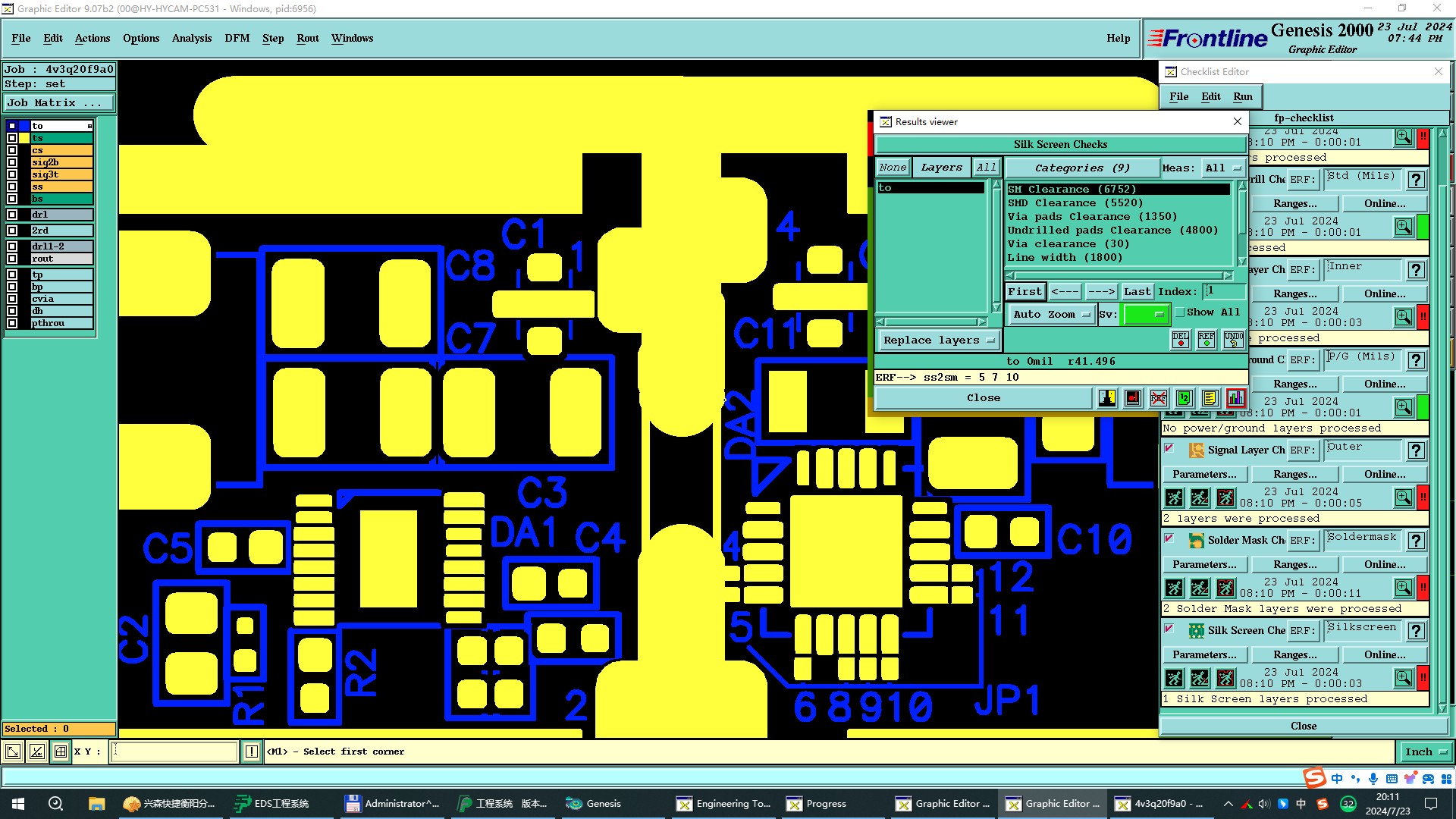
Task: Click first icon at bottom-left status bar
Action: pyautogui.click(x=13, y=752)
